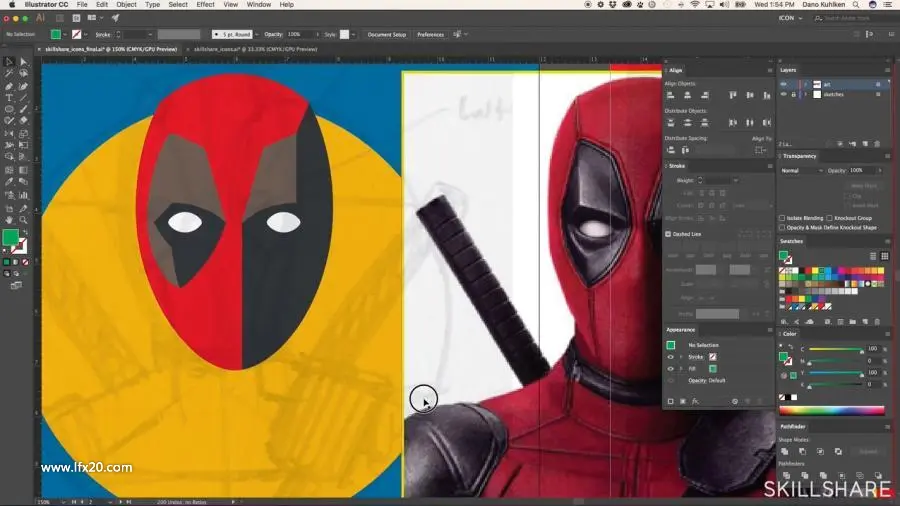Click Stroke link in Appearance panel

coord(696,357)
